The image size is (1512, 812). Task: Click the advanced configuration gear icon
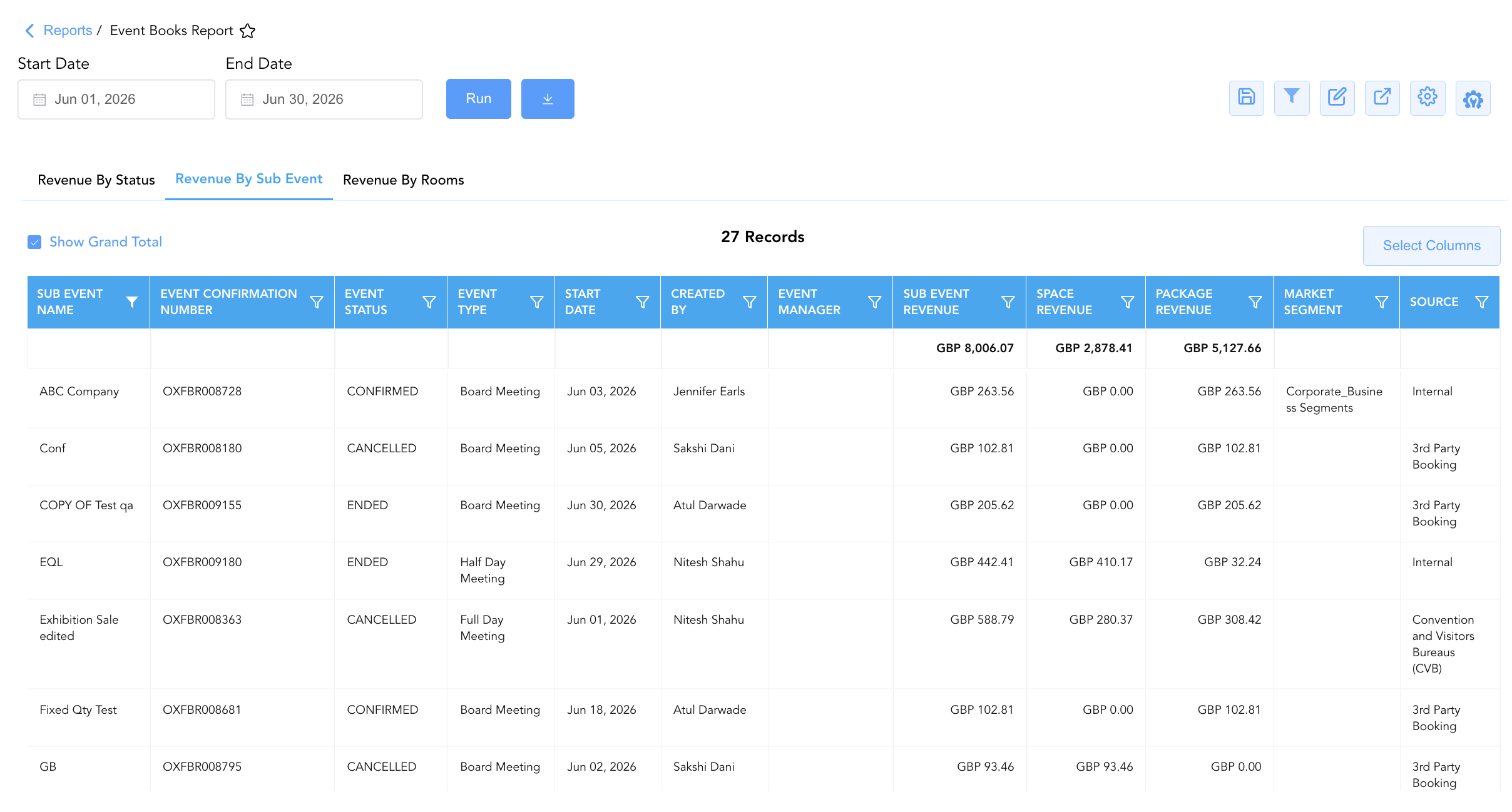coord(1473,98)
